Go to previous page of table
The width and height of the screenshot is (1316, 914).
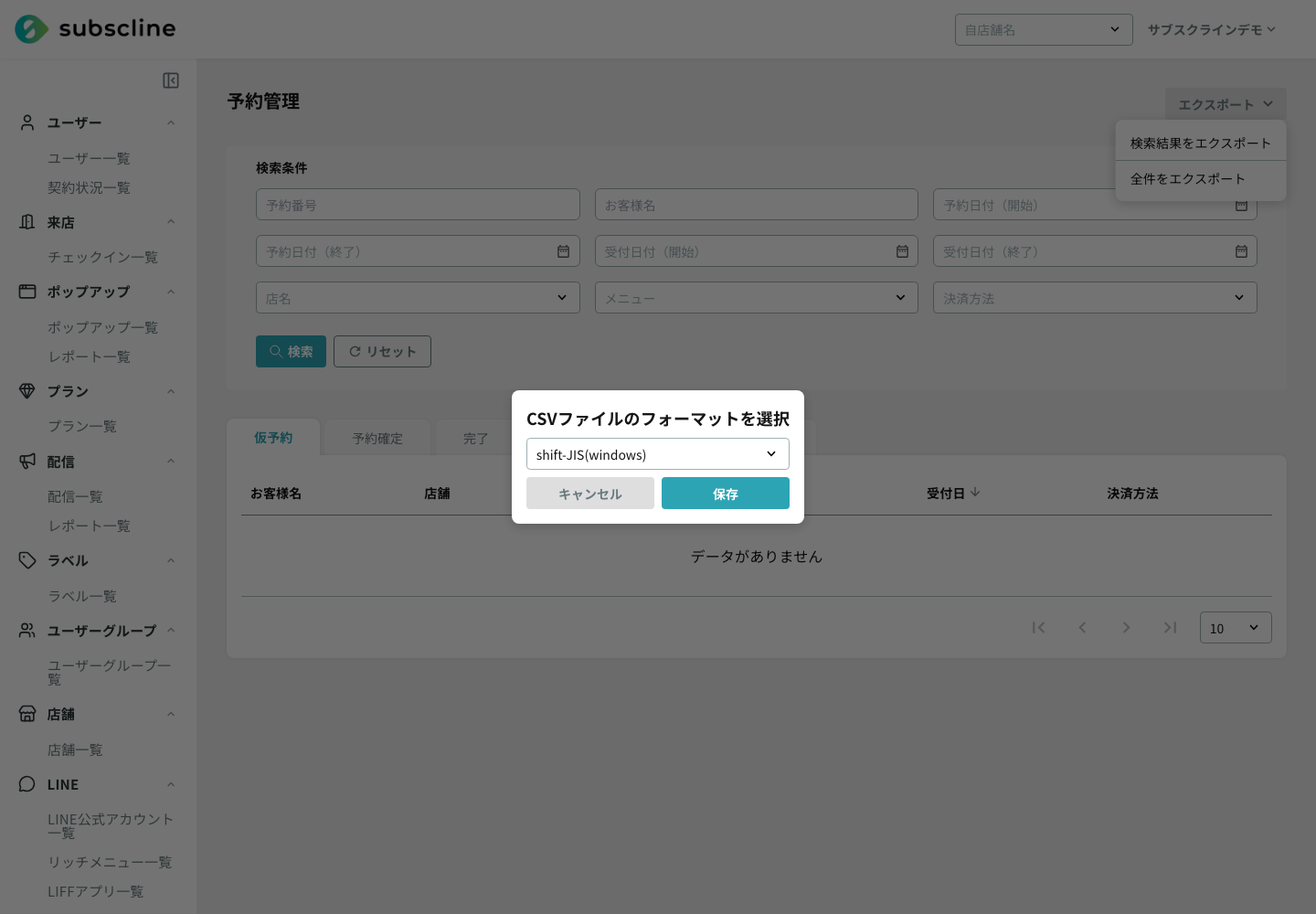click(1082, 627)
